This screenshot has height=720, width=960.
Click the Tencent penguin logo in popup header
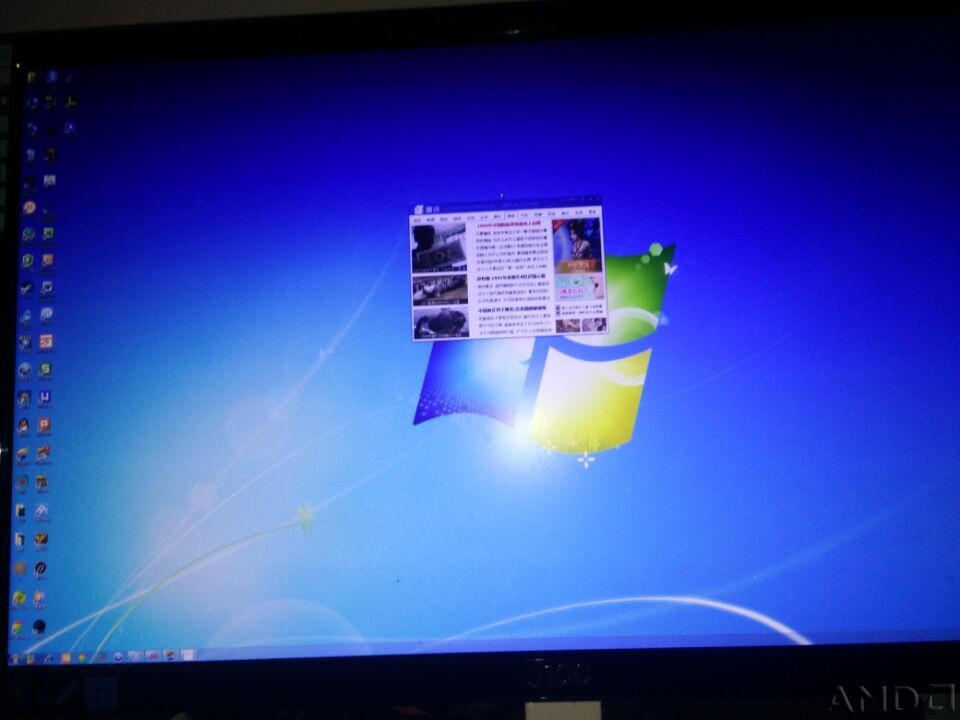[419, 209]
